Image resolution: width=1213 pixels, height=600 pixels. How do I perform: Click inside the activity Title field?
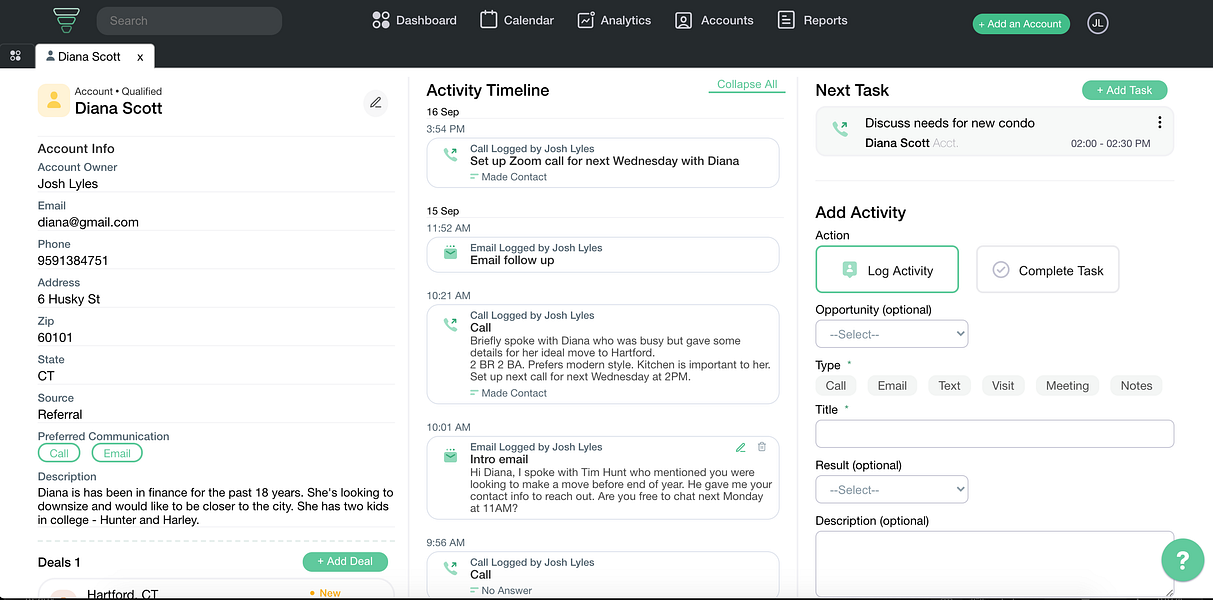coord(994,433)
